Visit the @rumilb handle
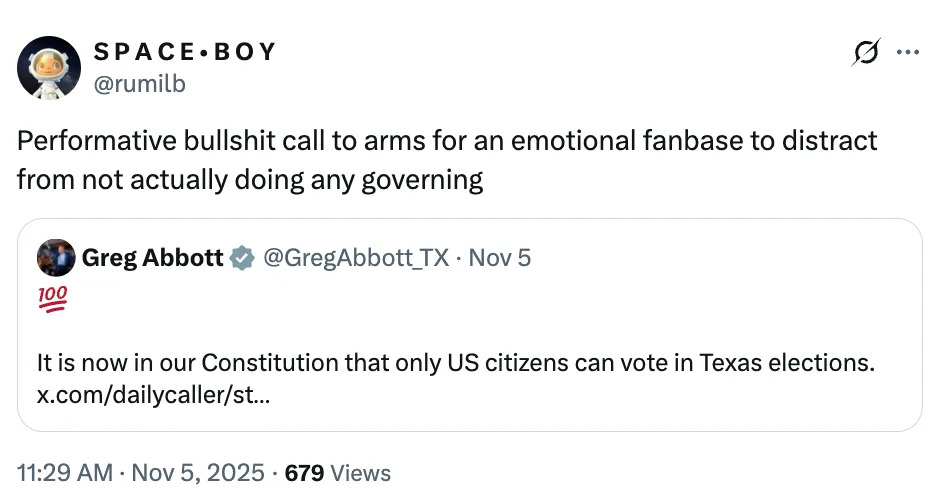944x496 pixels. 140,84
